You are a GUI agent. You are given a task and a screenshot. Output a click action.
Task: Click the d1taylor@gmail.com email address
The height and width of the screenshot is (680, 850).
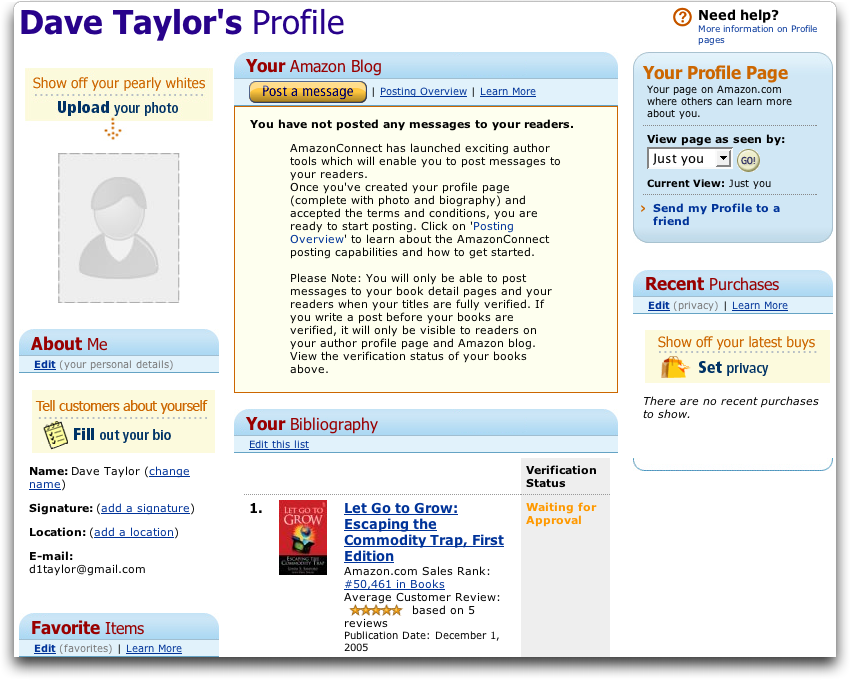[x=87, y=569]
